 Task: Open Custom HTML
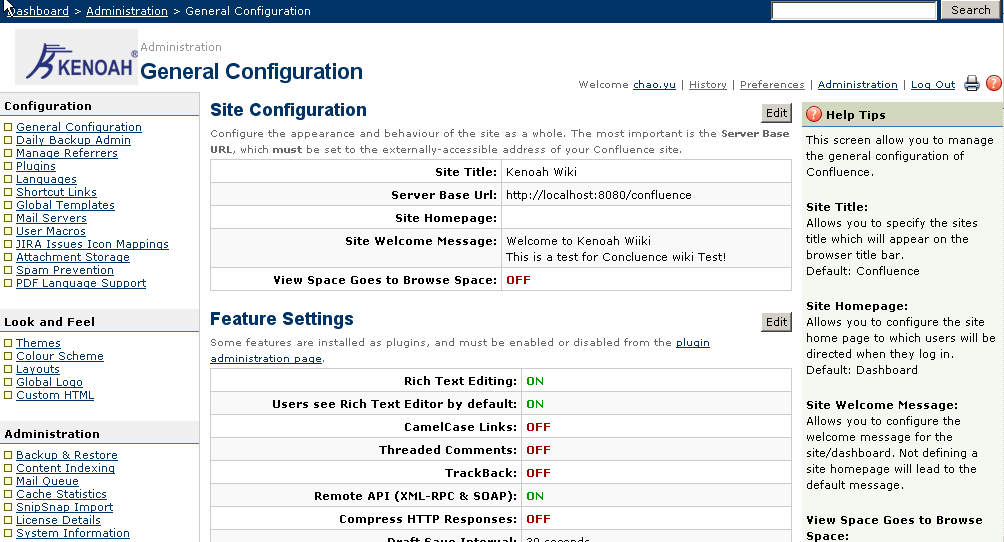tap(55, 395)
